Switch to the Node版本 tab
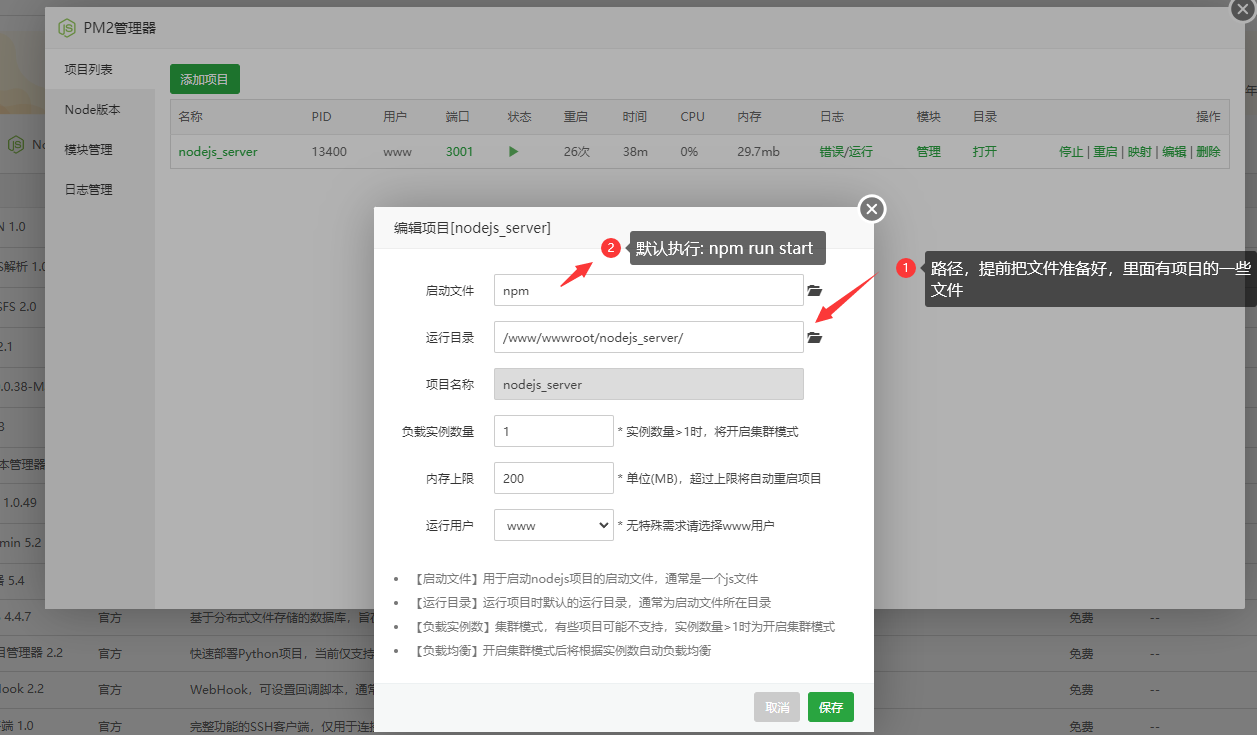Screen dimensions: 1257x735 tap(92, 110)
